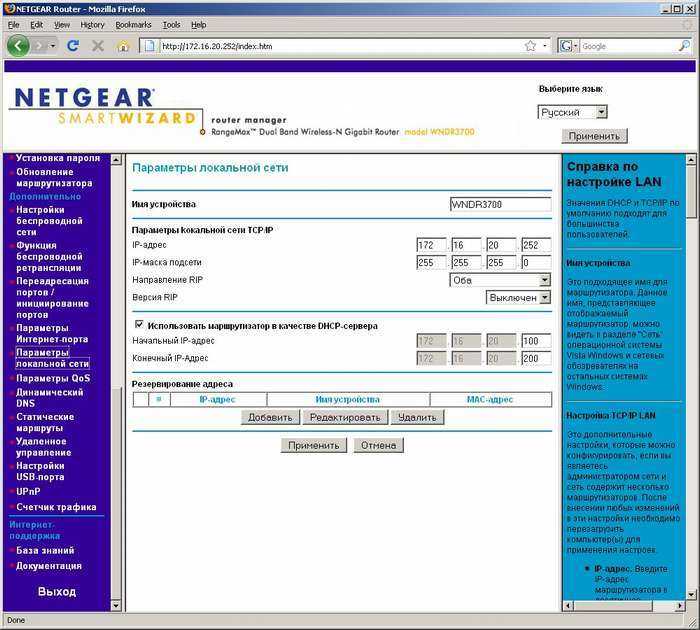
Task: Click the page icon in the address bar
Action: click(x=150, y=46)
